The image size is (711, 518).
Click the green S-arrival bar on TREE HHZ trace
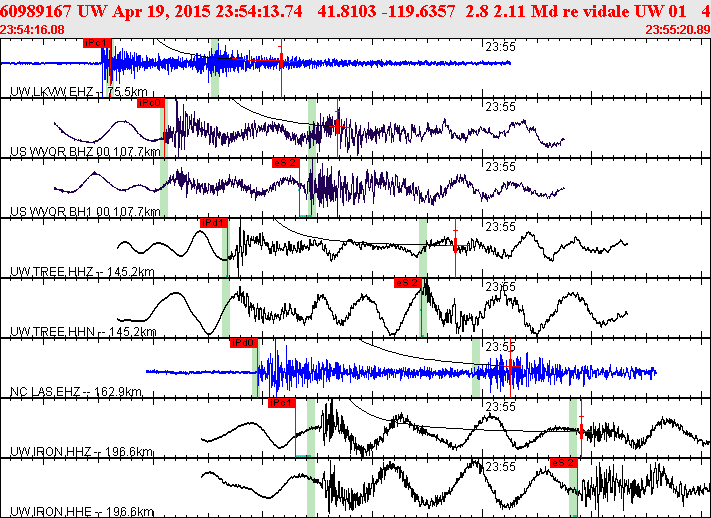pyautogui.click(x=423, y=248)
